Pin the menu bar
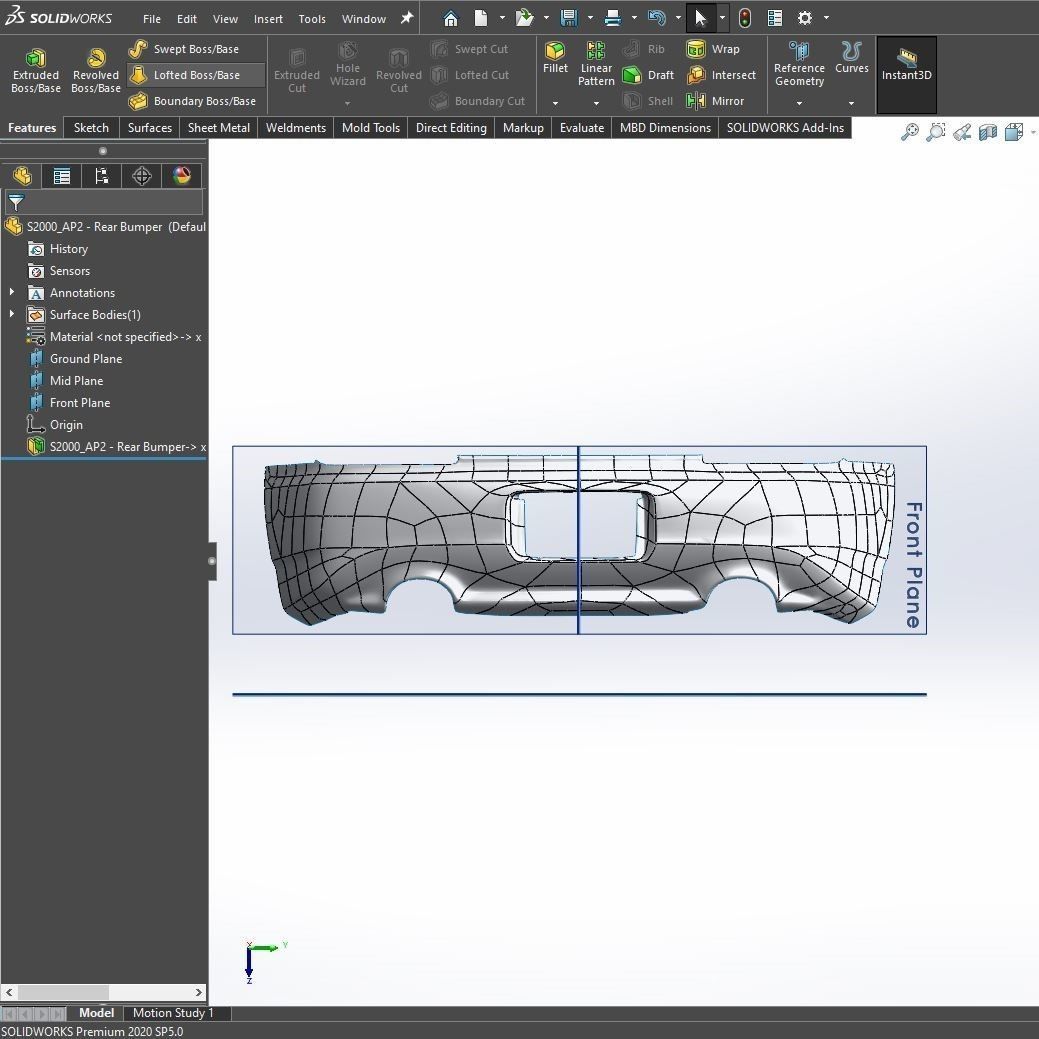 [x=407, y=18]
